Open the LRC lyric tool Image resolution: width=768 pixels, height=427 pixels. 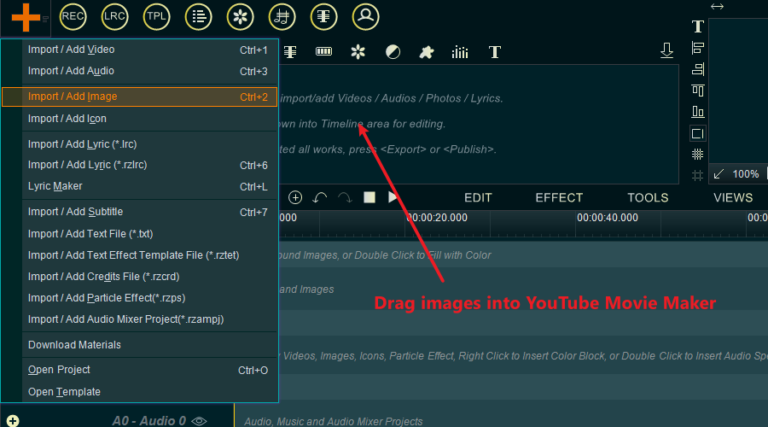click(x=115, y=17)
